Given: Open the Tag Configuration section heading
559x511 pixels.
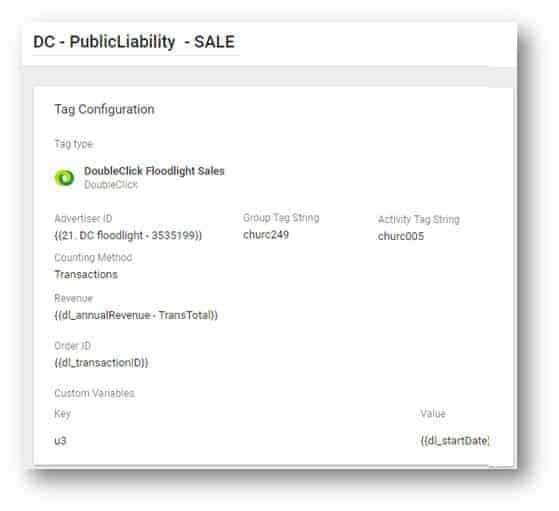Looking at the screenshot, I should 104,109.
